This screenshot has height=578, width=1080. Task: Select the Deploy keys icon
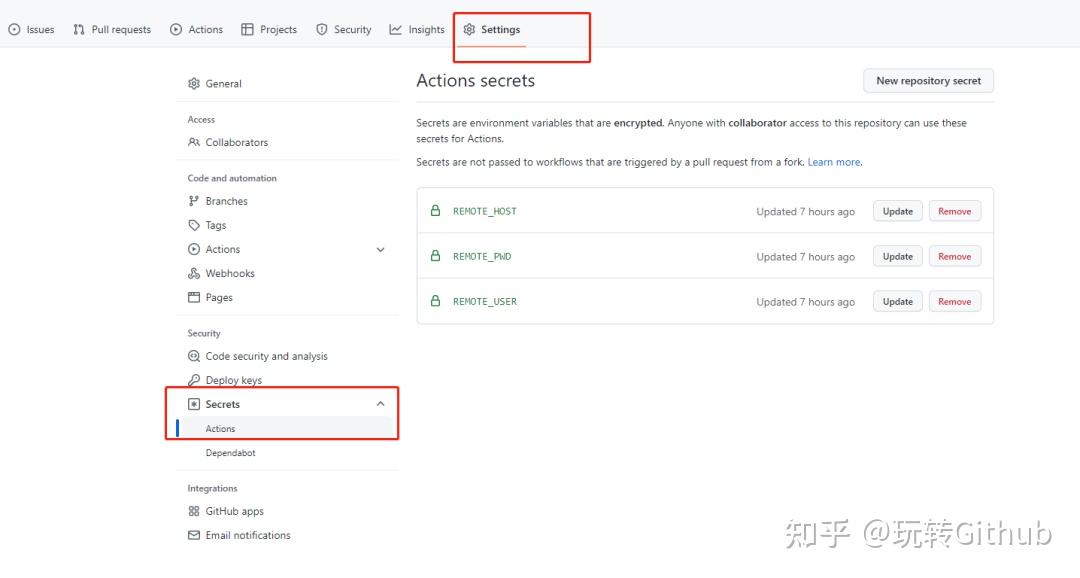click(x=194, y=380)
